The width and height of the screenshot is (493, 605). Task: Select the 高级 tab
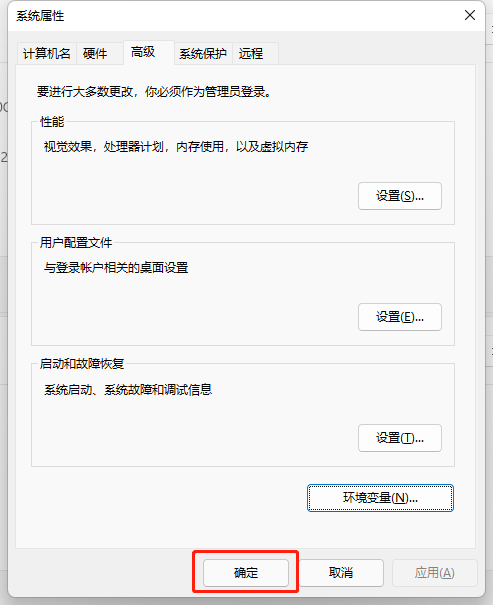(149, 52)
